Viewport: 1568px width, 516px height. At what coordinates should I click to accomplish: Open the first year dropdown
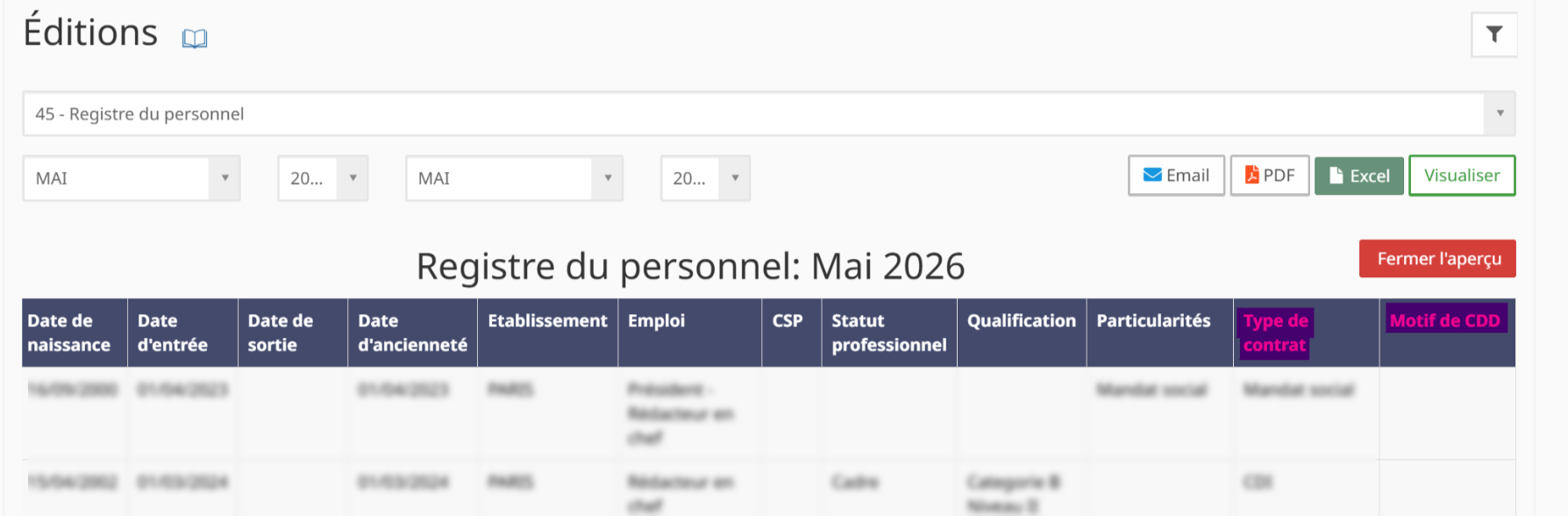(323, 178)
